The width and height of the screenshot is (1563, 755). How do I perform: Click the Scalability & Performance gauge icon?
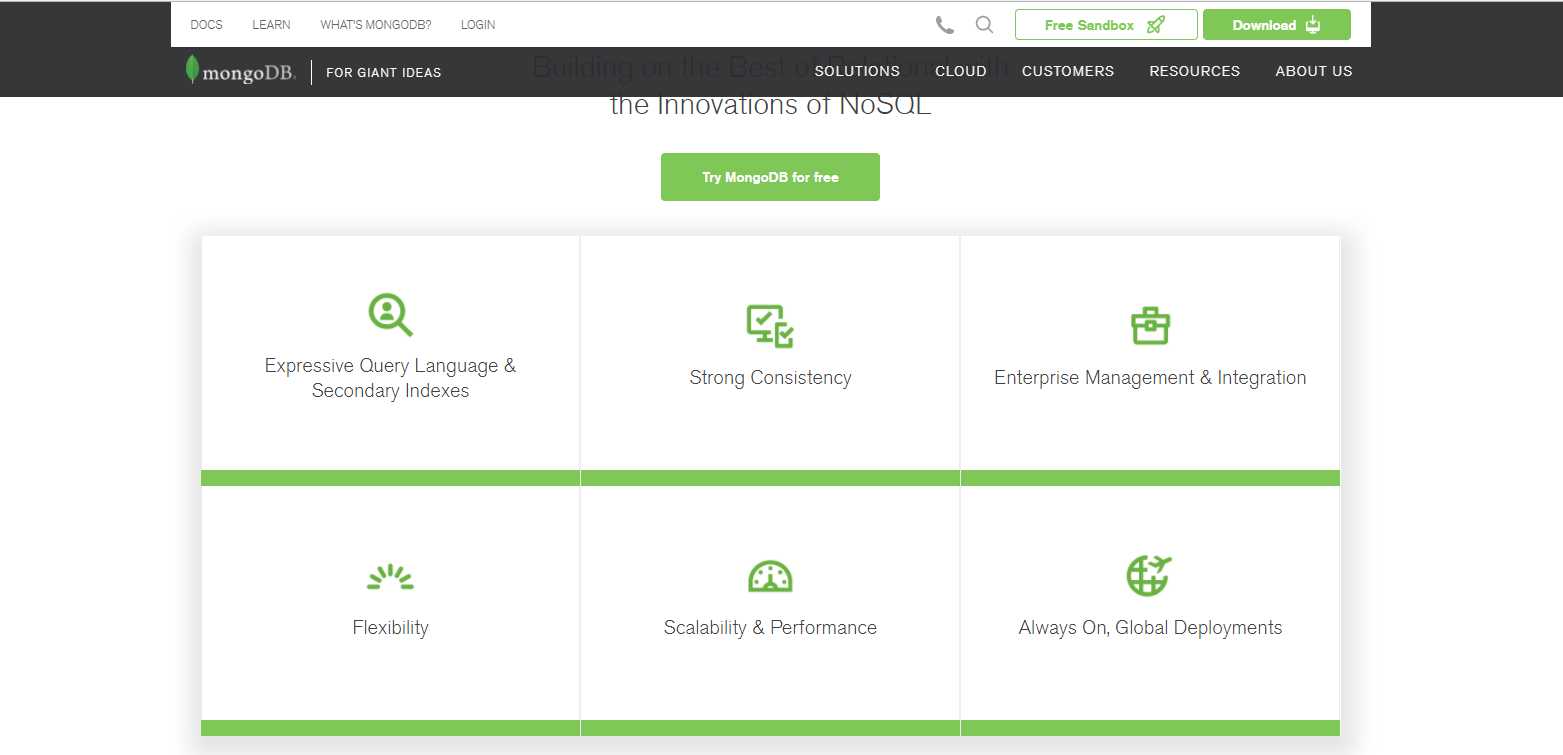click(770, 576)
